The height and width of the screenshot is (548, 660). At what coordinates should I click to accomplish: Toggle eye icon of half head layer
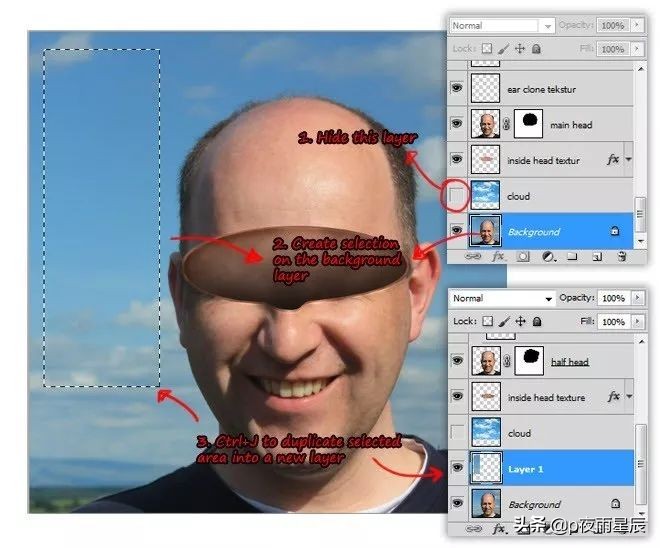458,360
